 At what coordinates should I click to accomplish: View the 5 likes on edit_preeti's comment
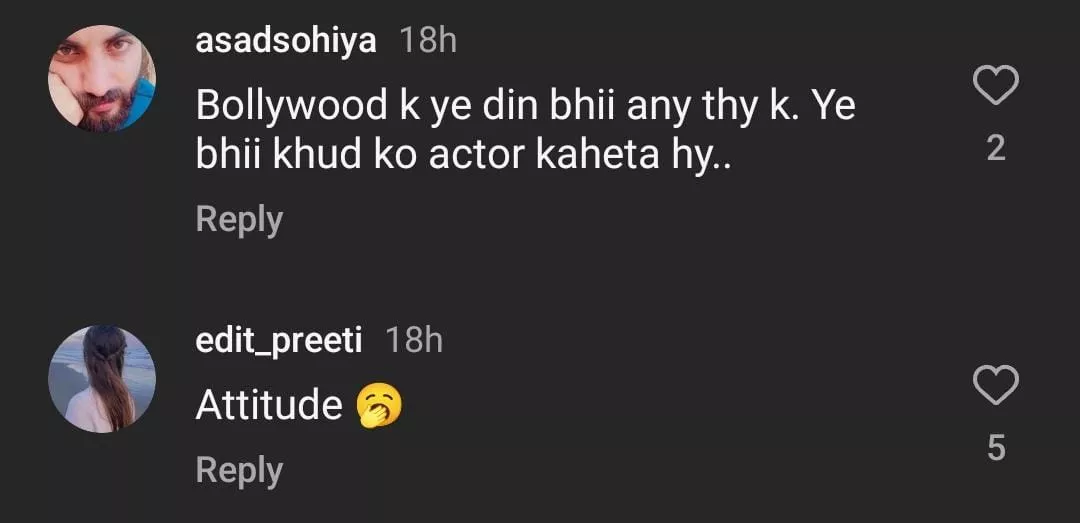click(995, 448)
